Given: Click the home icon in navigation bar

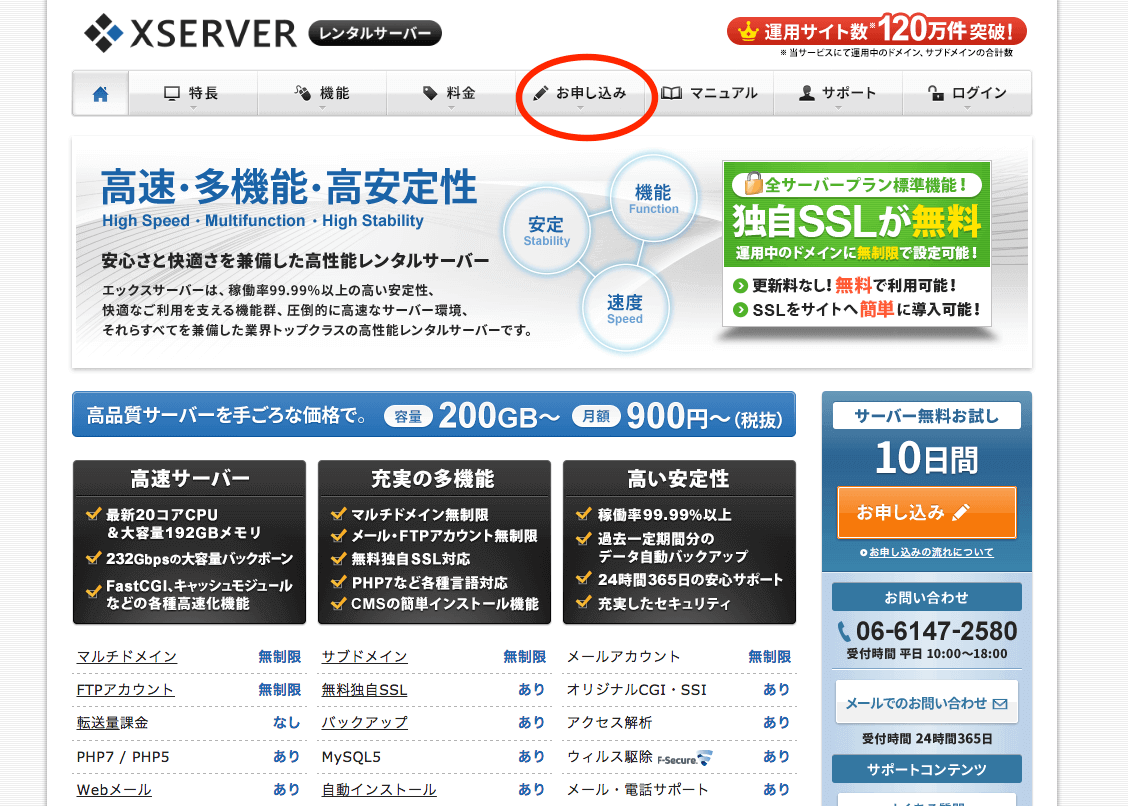Looking at the screenshot, I should pyautogui.click(x=100, y=94).
